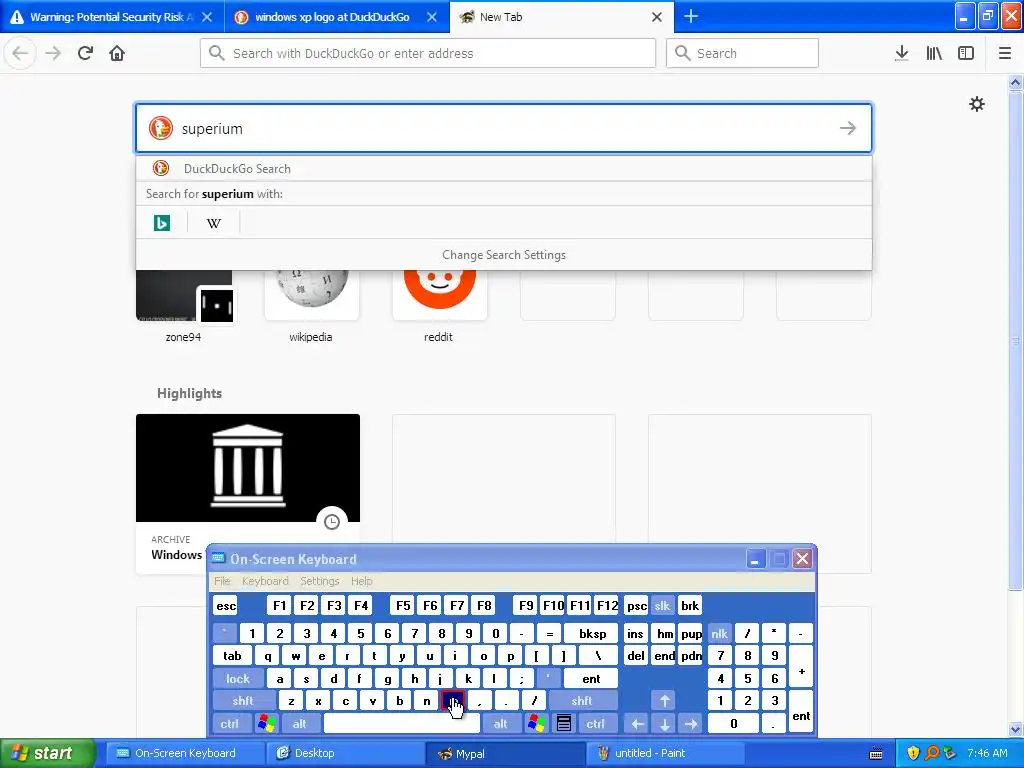
Task: Click the context menu key on keyboard
Action: 564,724
